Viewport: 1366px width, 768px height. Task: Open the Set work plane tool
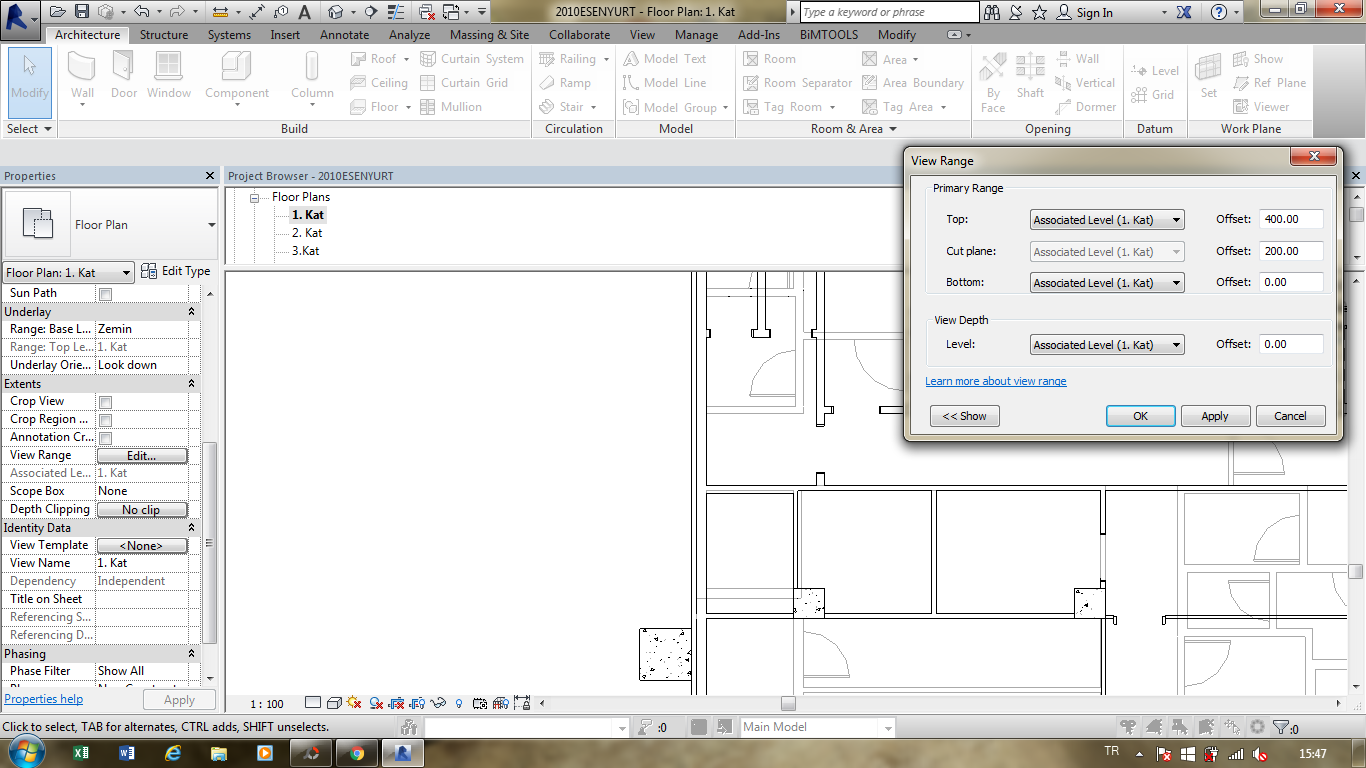[x=1209, y=77]
